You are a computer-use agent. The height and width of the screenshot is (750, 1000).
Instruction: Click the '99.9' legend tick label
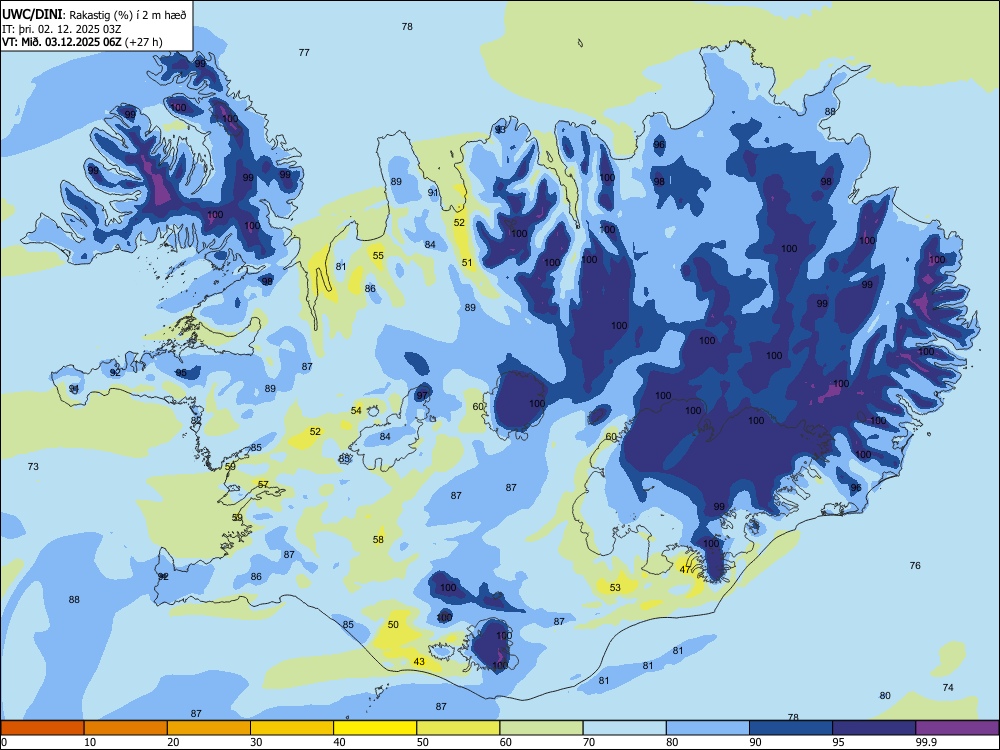click(926, 742)
